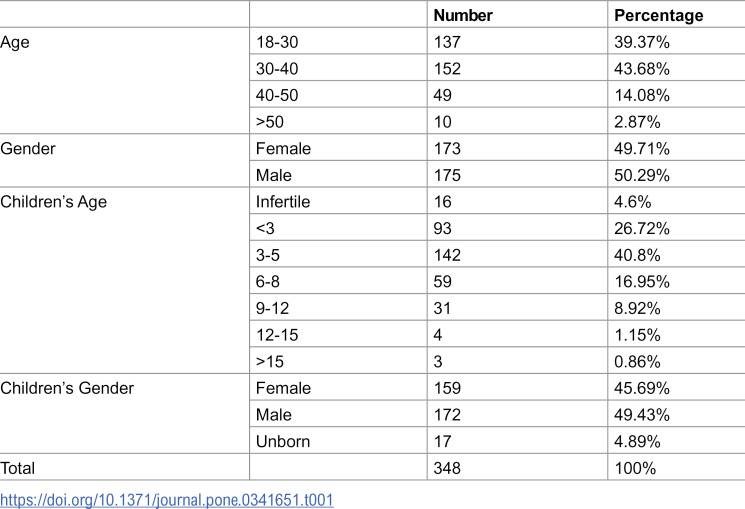The width and height of the screenshot is (745, 509).
Task: Click the 16.95% percentage cell
Action: (x=641, y=282)
